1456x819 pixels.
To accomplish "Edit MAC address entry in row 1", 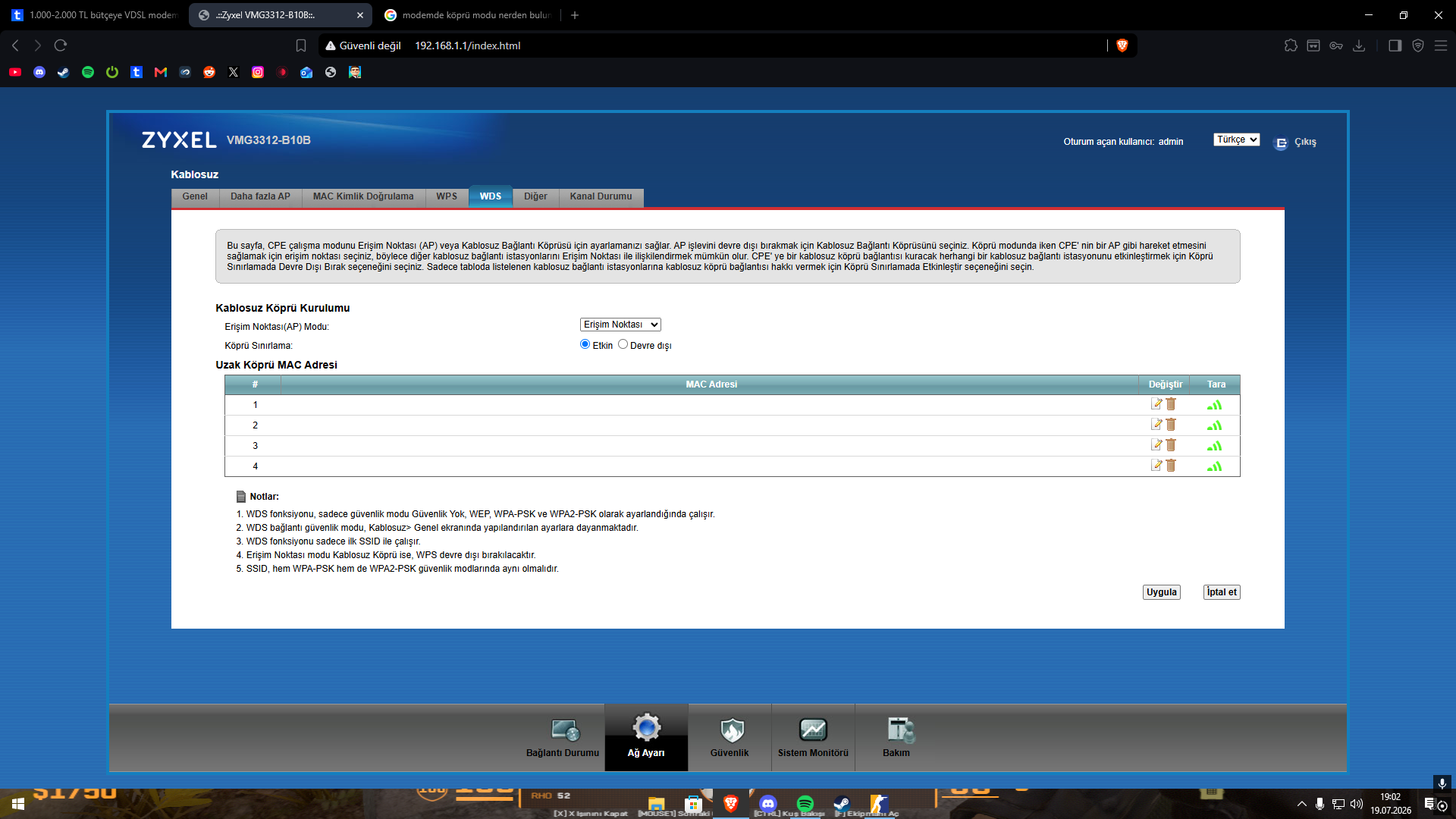I will click(1156, 404).
